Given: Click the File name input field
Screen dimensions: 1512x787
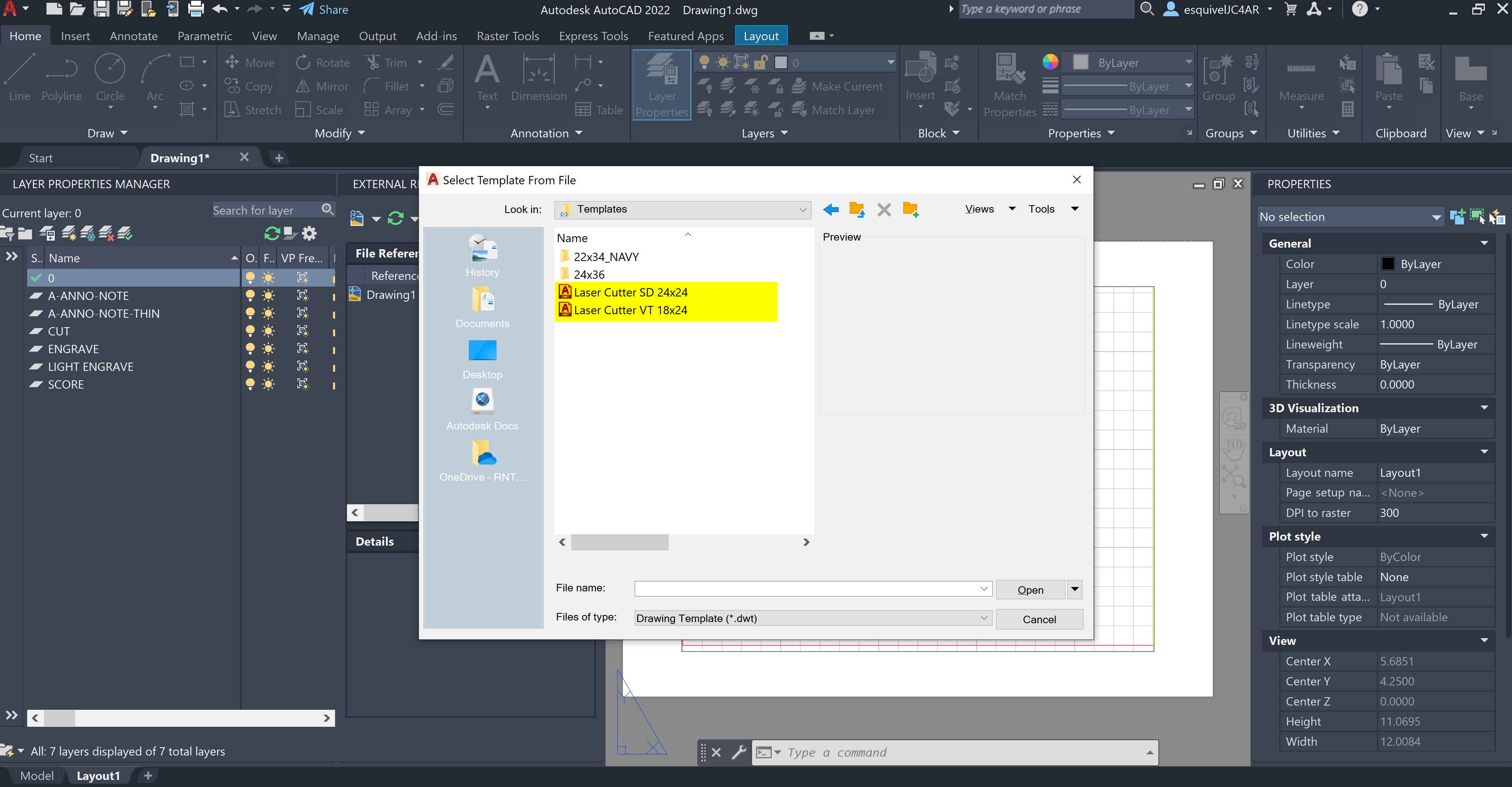Looking at the screenshot, I should (813, 589).
